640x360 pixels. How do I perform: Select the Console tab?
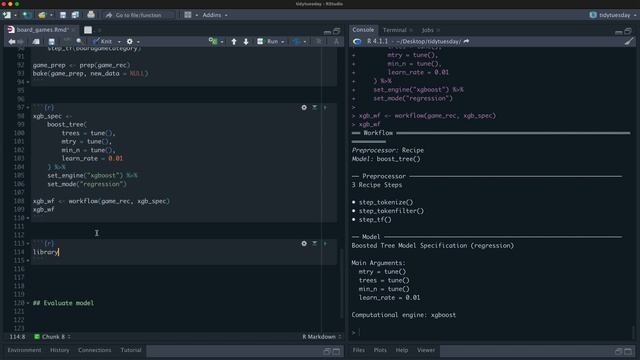pyautogui.click(x=363, y=30)
